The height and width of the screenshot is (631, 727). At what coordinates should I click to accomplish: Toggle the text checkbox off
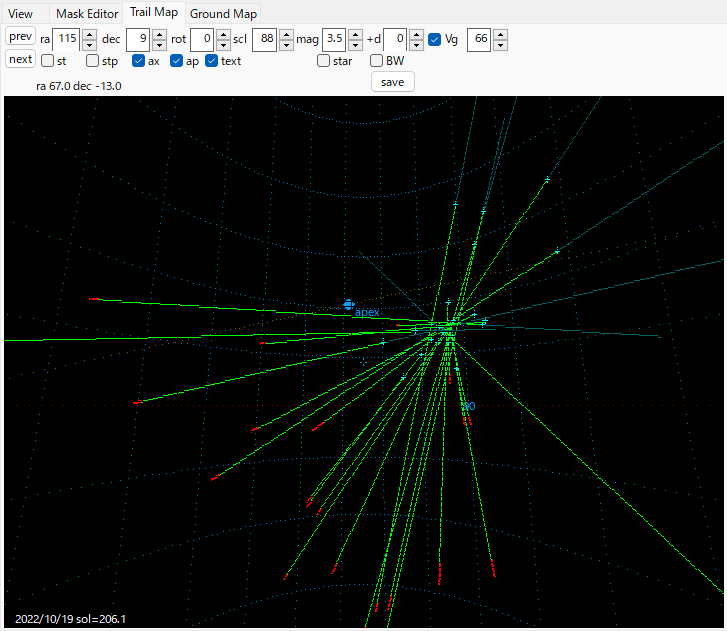[212, 61]
